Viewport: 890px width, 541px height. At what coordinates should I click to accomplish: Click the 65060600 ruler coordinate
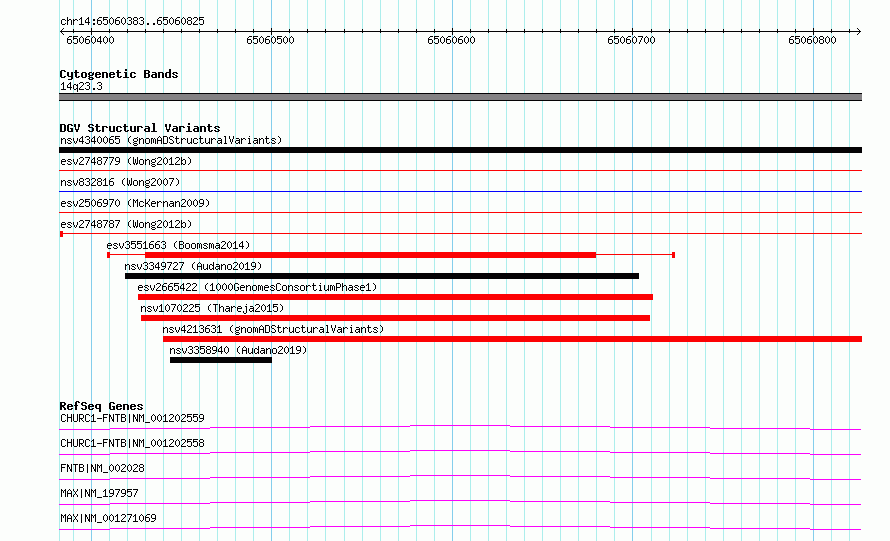pos(451,40)
